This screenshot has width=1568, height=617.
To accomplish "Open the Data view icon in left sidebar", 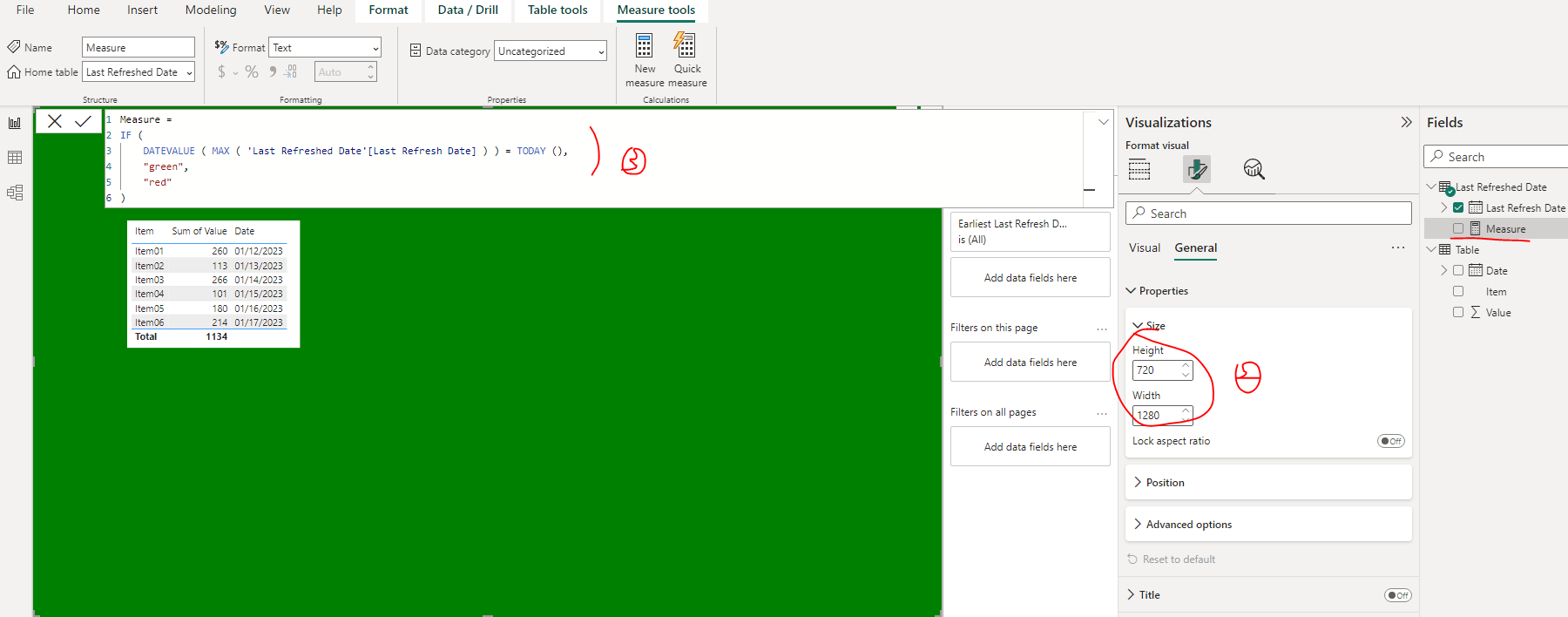I will tap(15, 158).
